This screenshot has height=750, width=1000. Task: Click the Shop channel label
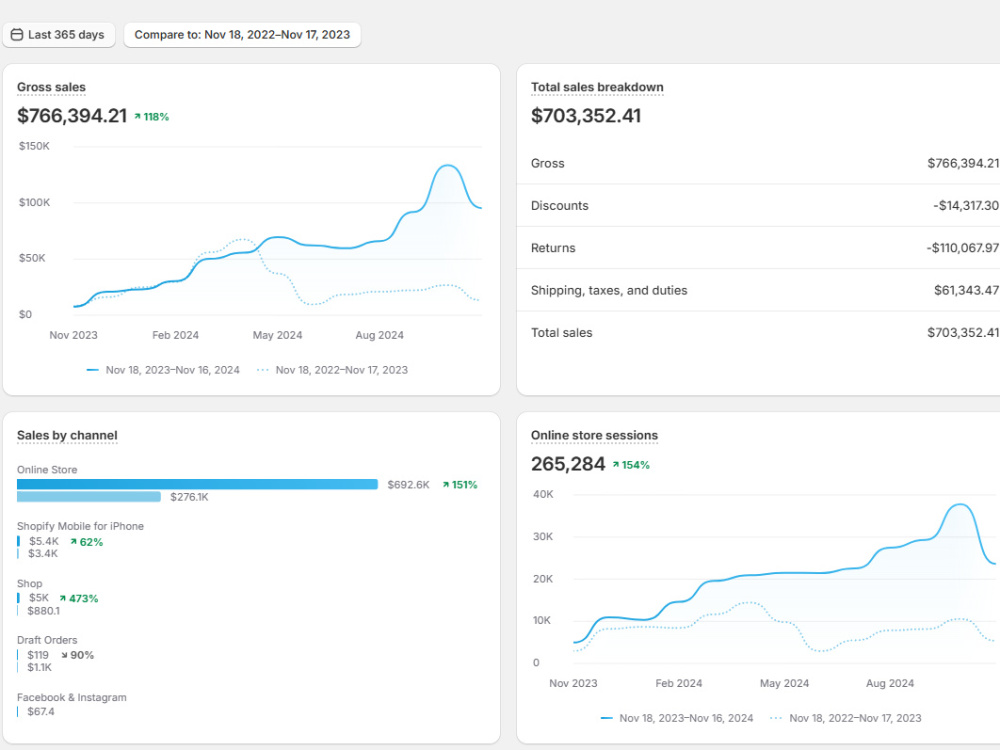(29, 584)
